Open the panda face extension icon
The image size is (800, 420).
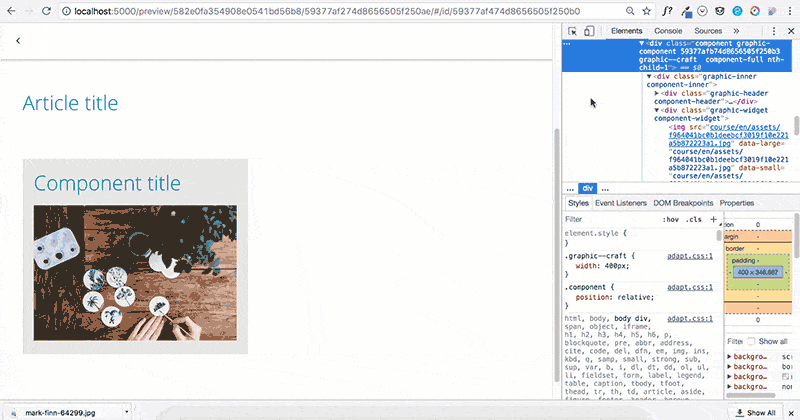pyautogui.click(x=719, y=11)
